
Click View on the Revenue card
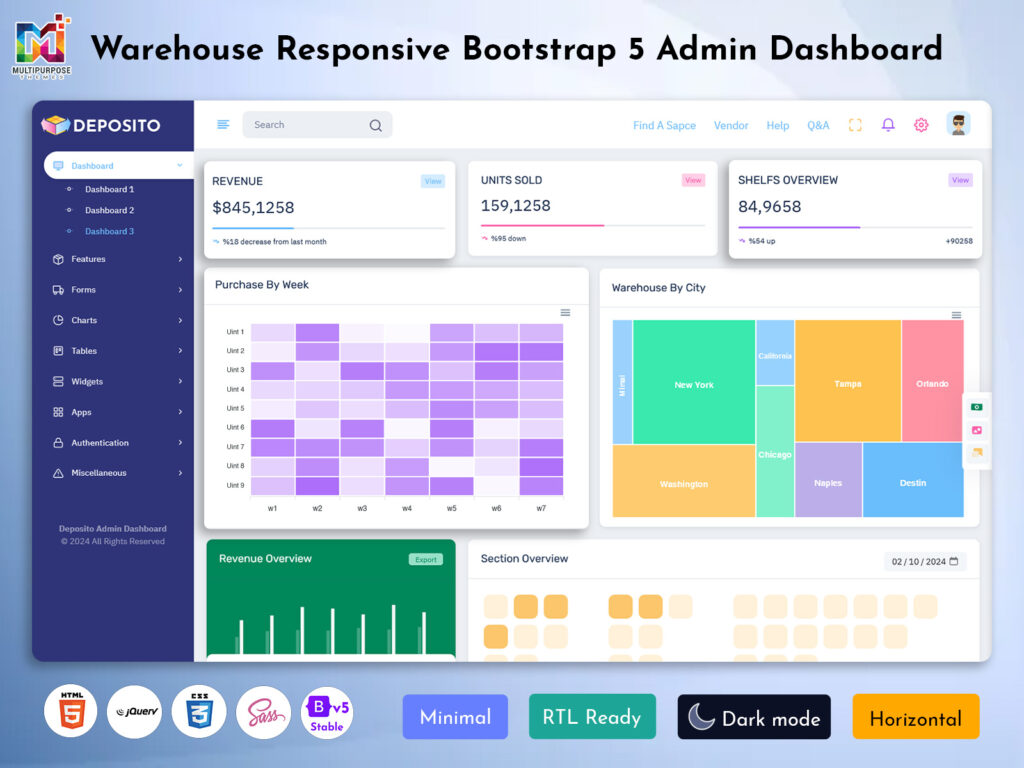pos(432,180)
